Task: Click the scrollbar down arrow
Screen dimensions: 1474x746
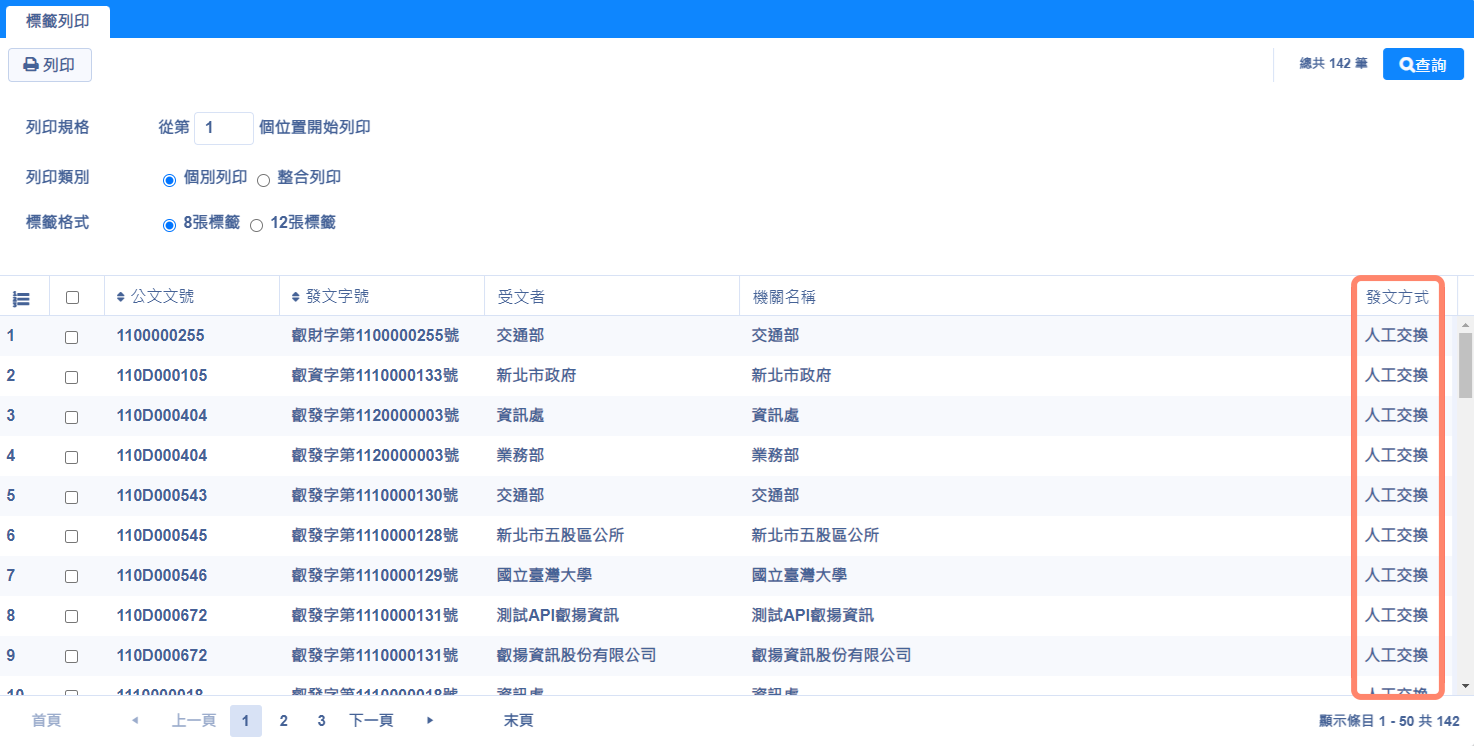Action: pyautogui.click(x=1466, y=686)
